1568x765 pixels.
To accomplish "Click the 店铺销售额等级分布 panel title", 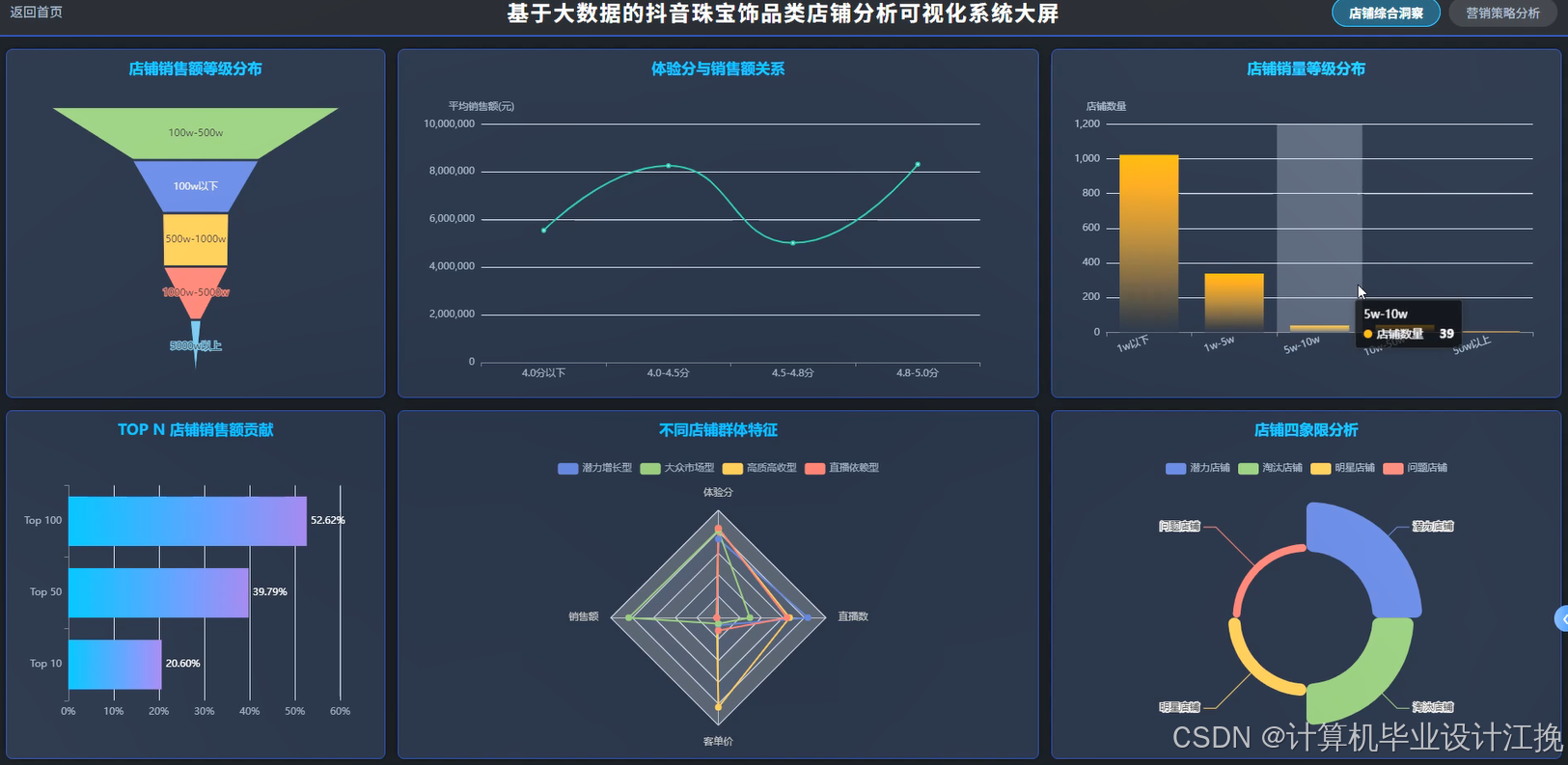I will click(196, 69).
